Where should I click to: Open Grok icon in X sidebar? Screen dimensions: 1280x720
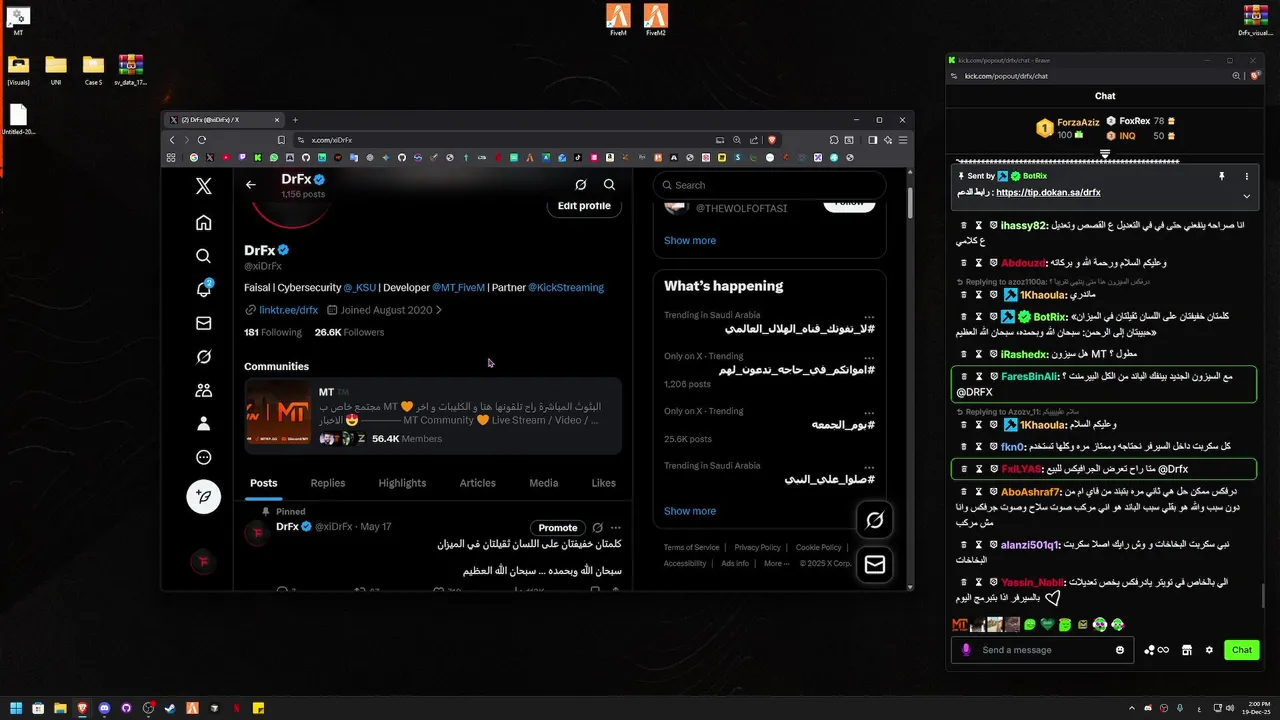coord(204,357)
